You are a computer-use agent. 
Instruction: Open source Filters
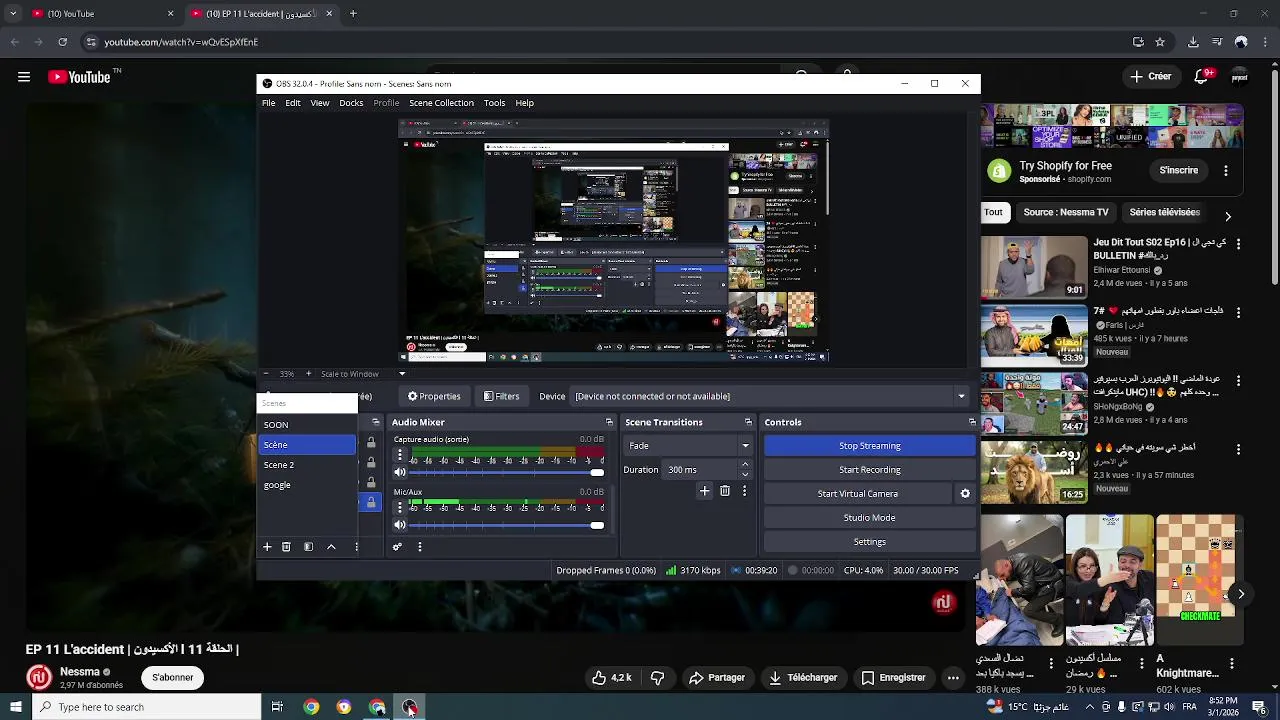click(x=501, y=396)
